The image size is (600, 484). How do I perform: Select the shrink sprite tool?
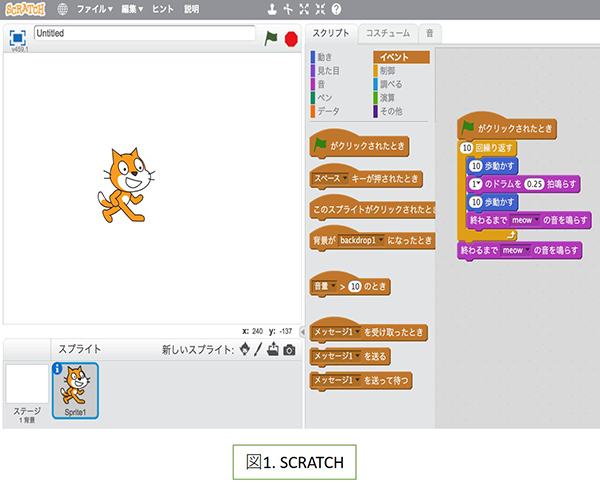tap(320, 9)
